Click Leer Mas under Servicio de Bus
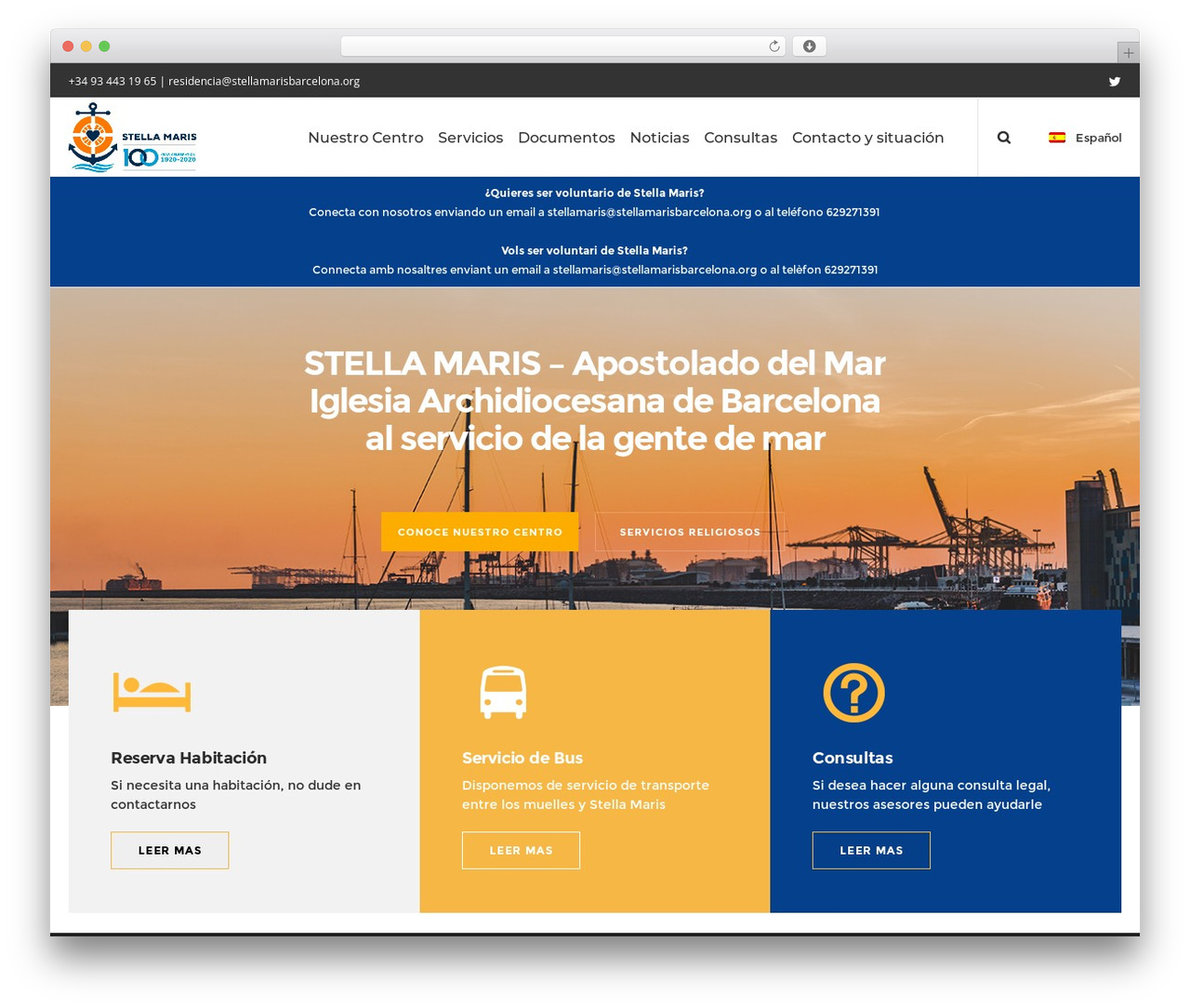Viewport: 1190px width, 1008px height. (521, 851)
